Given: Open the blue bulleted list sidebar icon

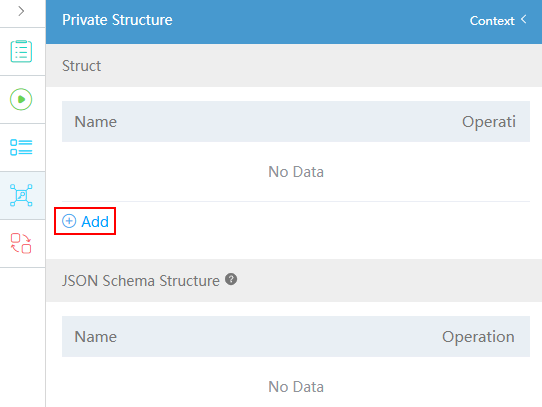Looking at the screenshot, I should [21, 147].
